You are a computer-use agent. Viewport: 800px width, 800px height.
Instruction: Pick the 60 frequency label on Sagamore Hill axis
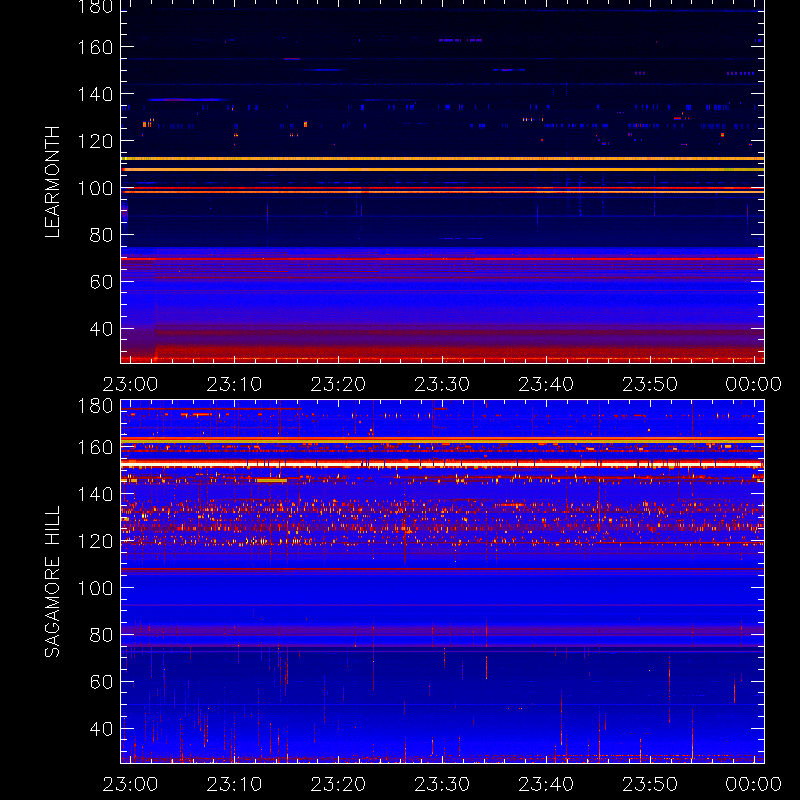102,682
